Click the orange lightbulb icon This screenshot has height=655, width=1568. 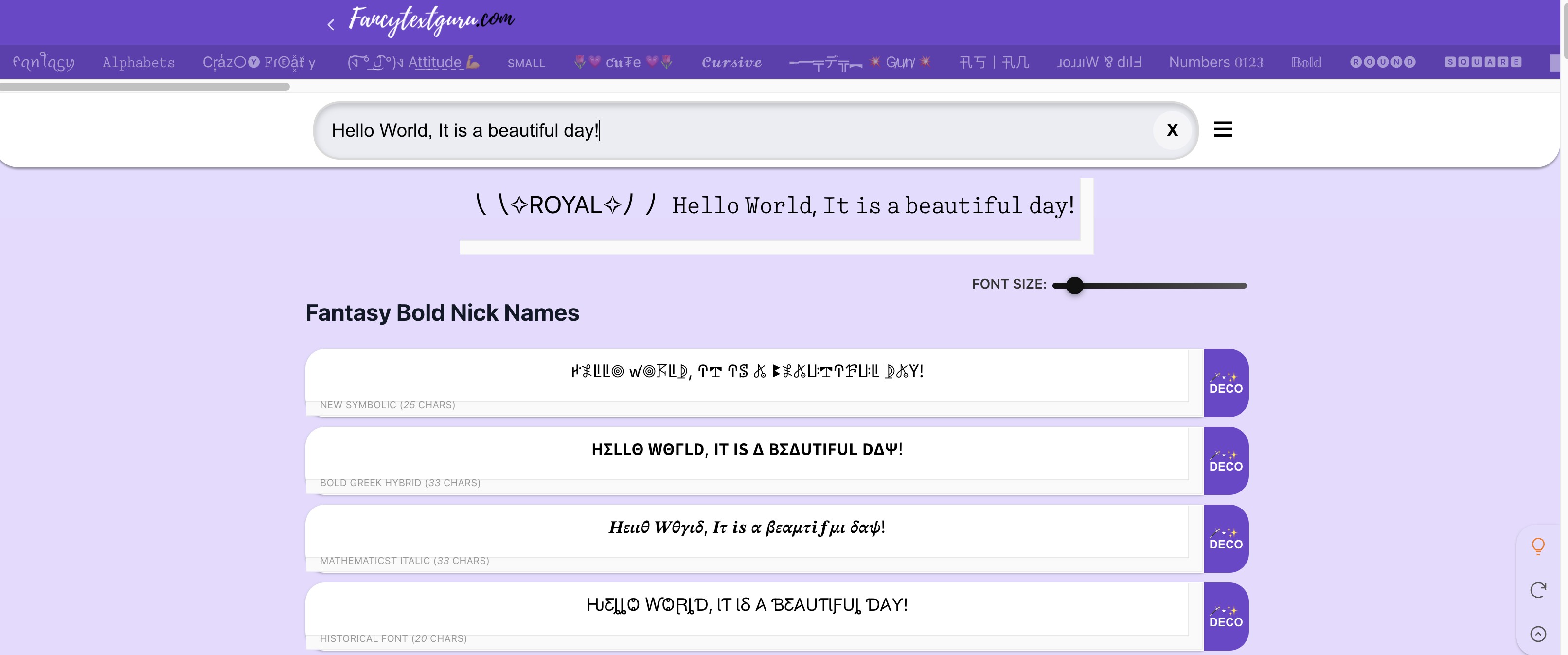pyautogui.click(x=1538, y=546)
